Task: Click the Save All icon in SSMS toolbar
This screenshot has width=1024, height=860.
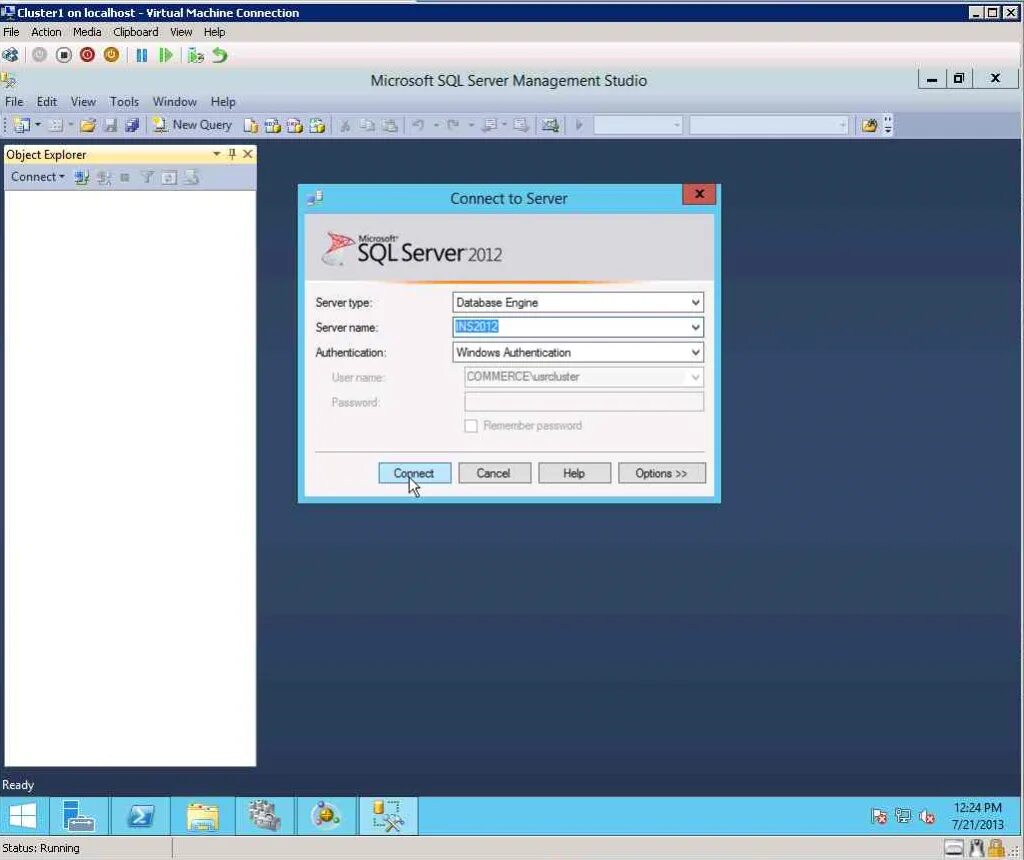Action: (x=132, y=125)
